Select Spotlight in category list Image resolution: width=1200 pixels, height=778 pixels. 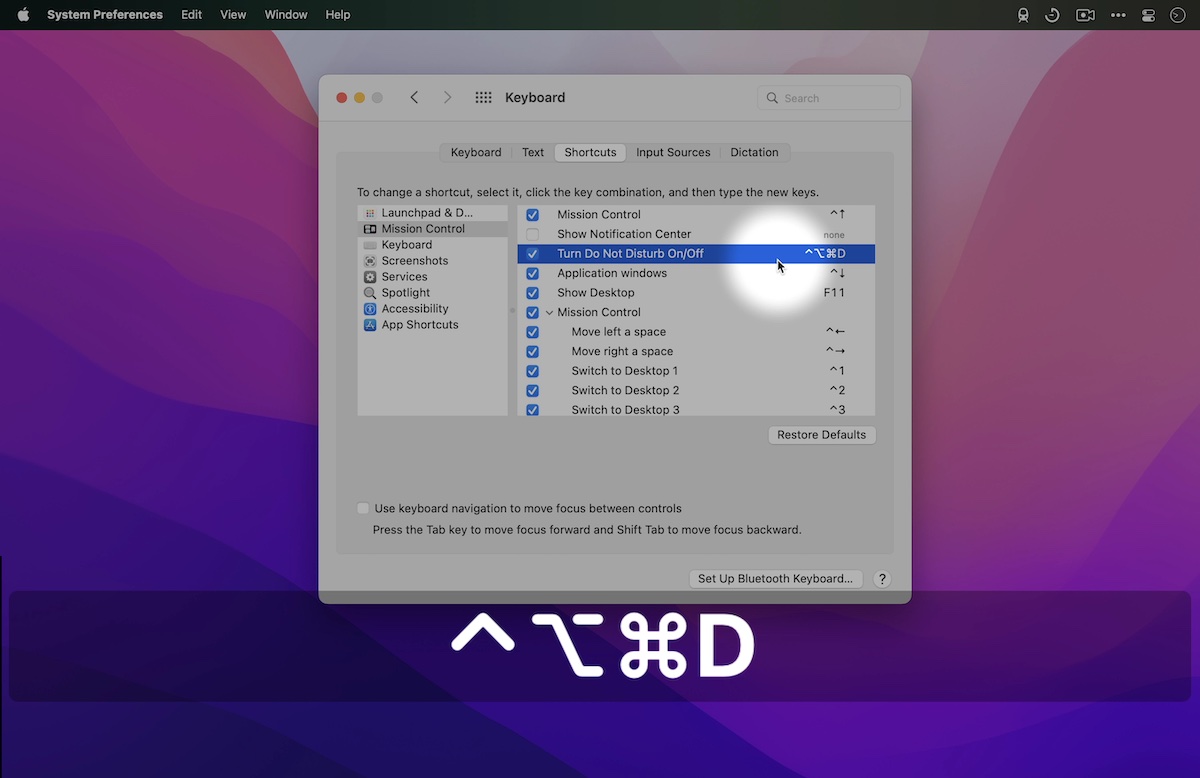[x=433, y=293]
